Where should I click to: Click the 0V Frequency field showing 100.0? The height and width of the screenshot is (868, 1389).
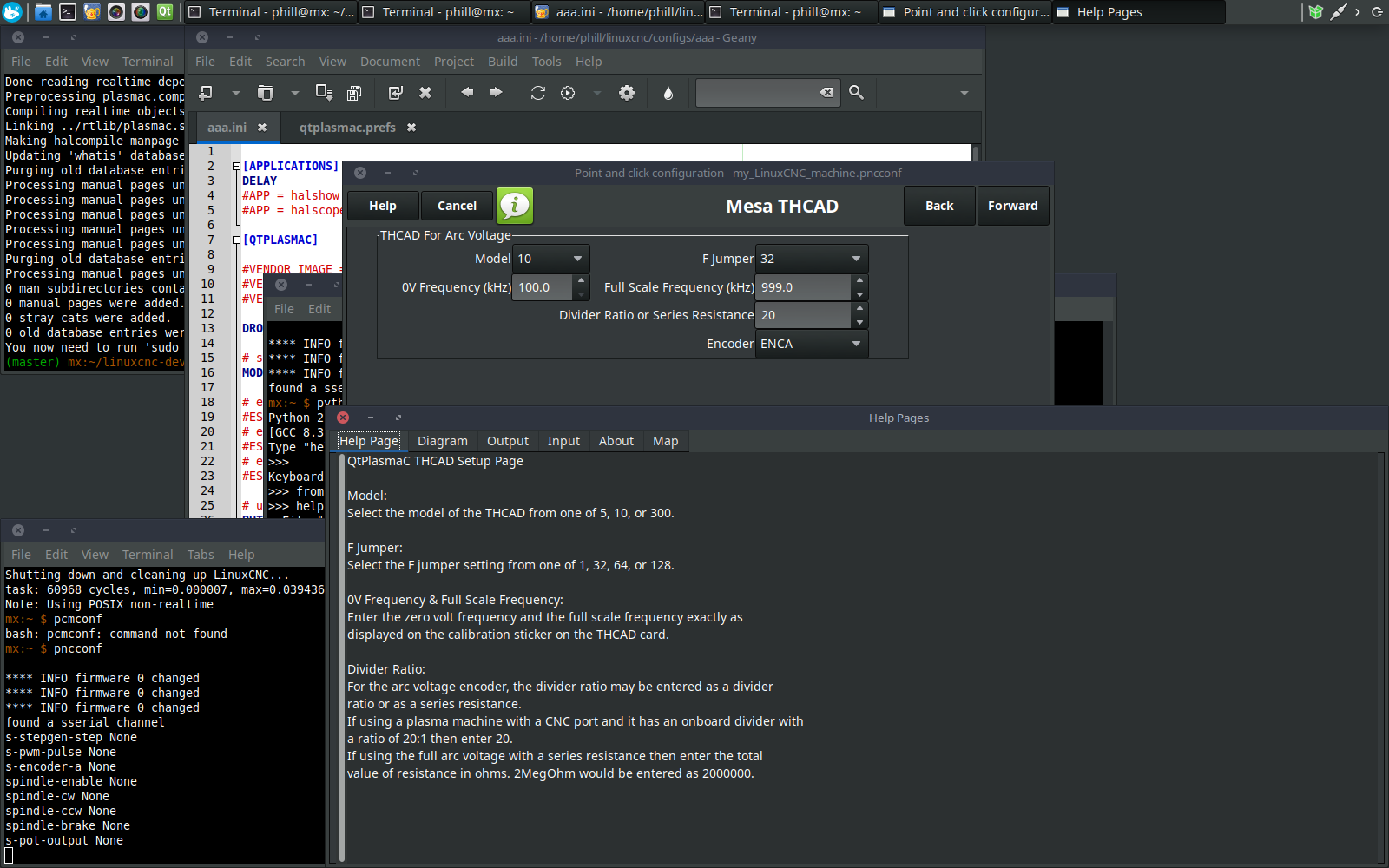point(543,287)
